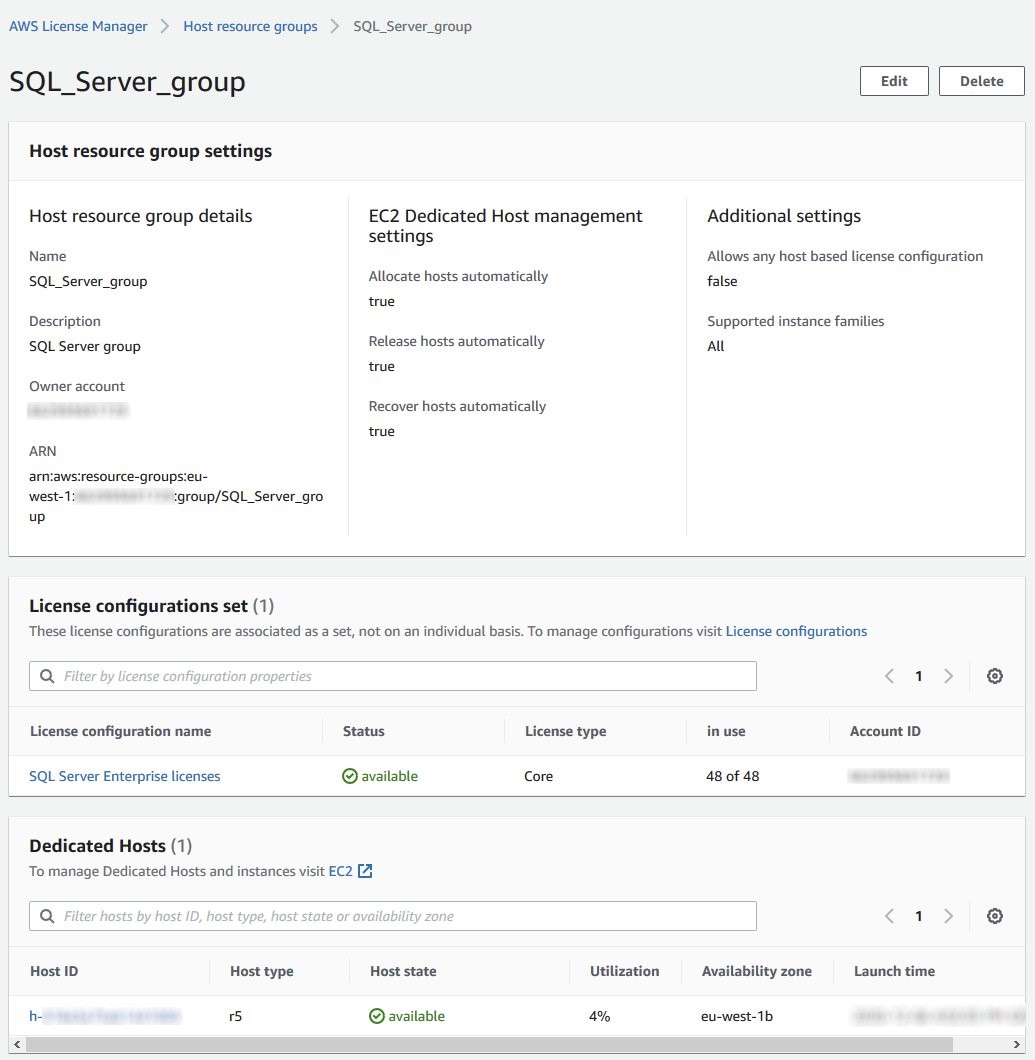Viewport: 1035px width, 1060px height.
Task: Click the EC2 external link icon
Action: coord(365,871)
